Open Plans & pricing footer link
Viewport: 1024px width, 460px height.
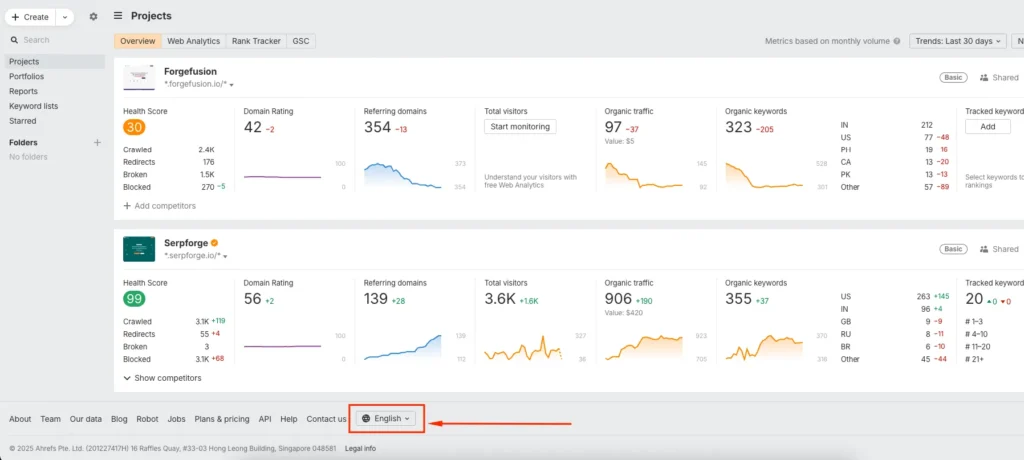pos(221,419)
